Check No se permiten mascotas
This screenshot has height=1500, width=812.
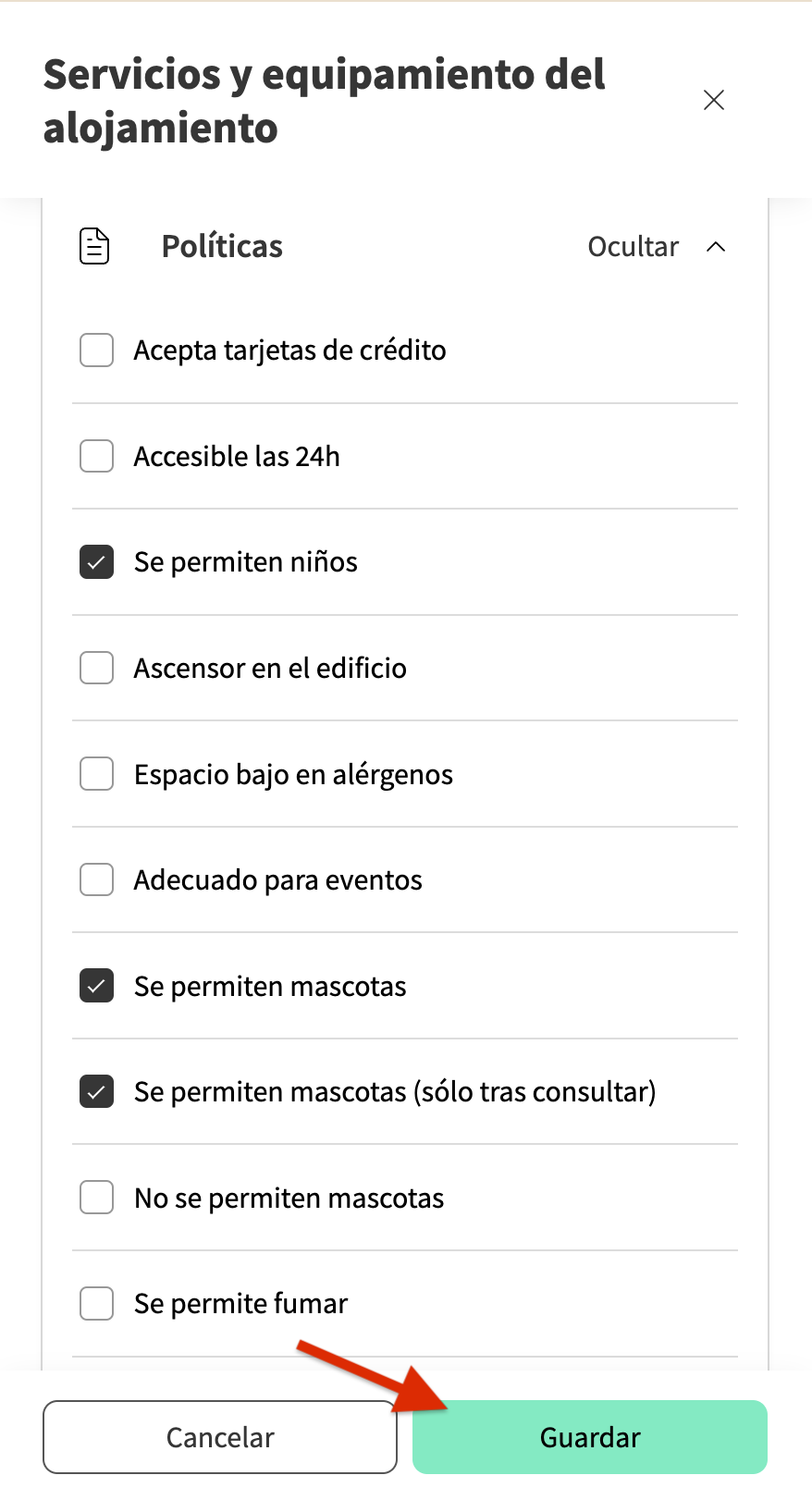96,1198
